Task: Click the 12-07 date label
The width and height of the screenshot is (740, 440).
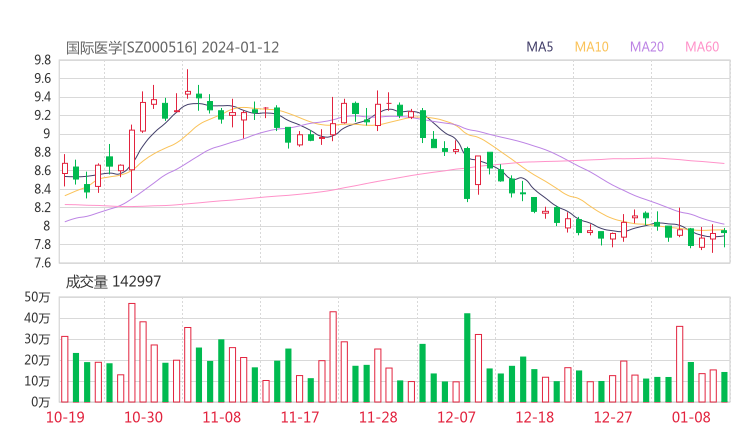Action: [x=456, y=417]
